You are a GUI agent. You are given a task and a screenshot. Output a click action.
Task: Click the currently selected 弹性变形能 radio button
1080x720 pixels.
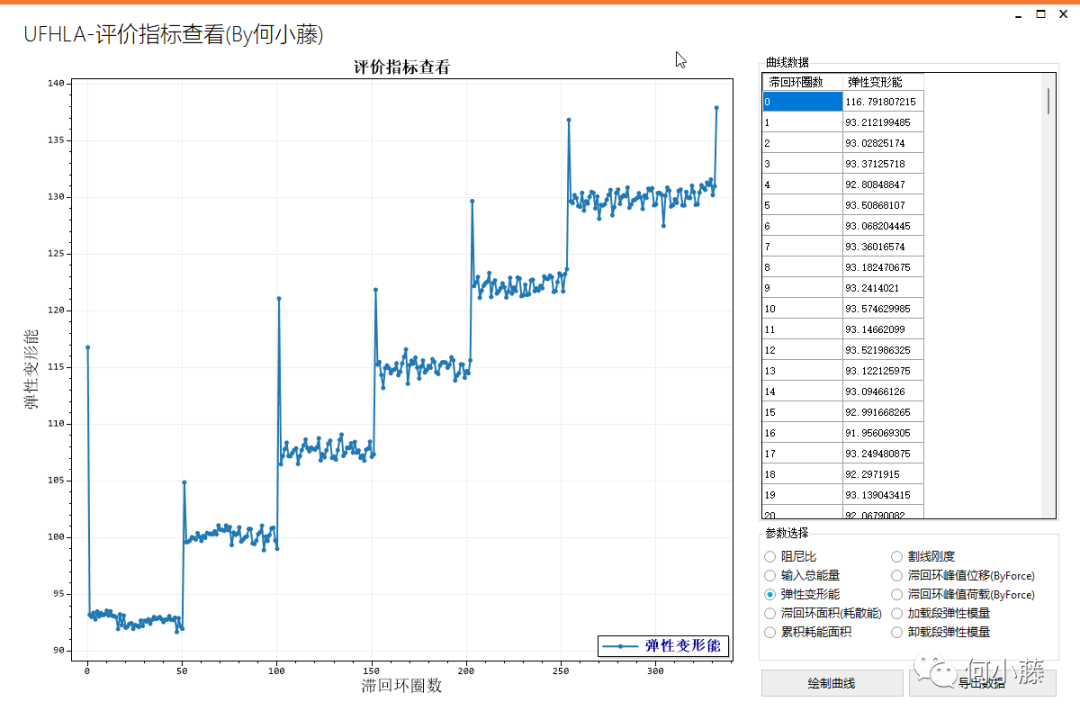[x=770, y=594]
